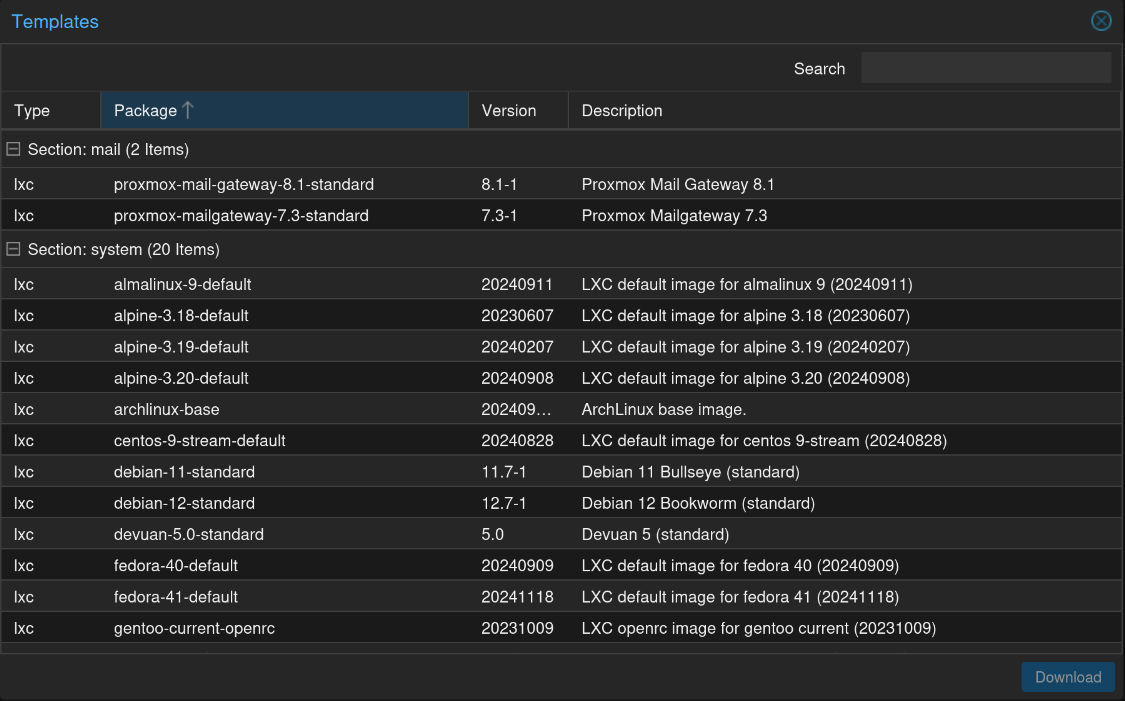
Task: Click version 8.1-1 cell
Action: click(x=499, y=184)
